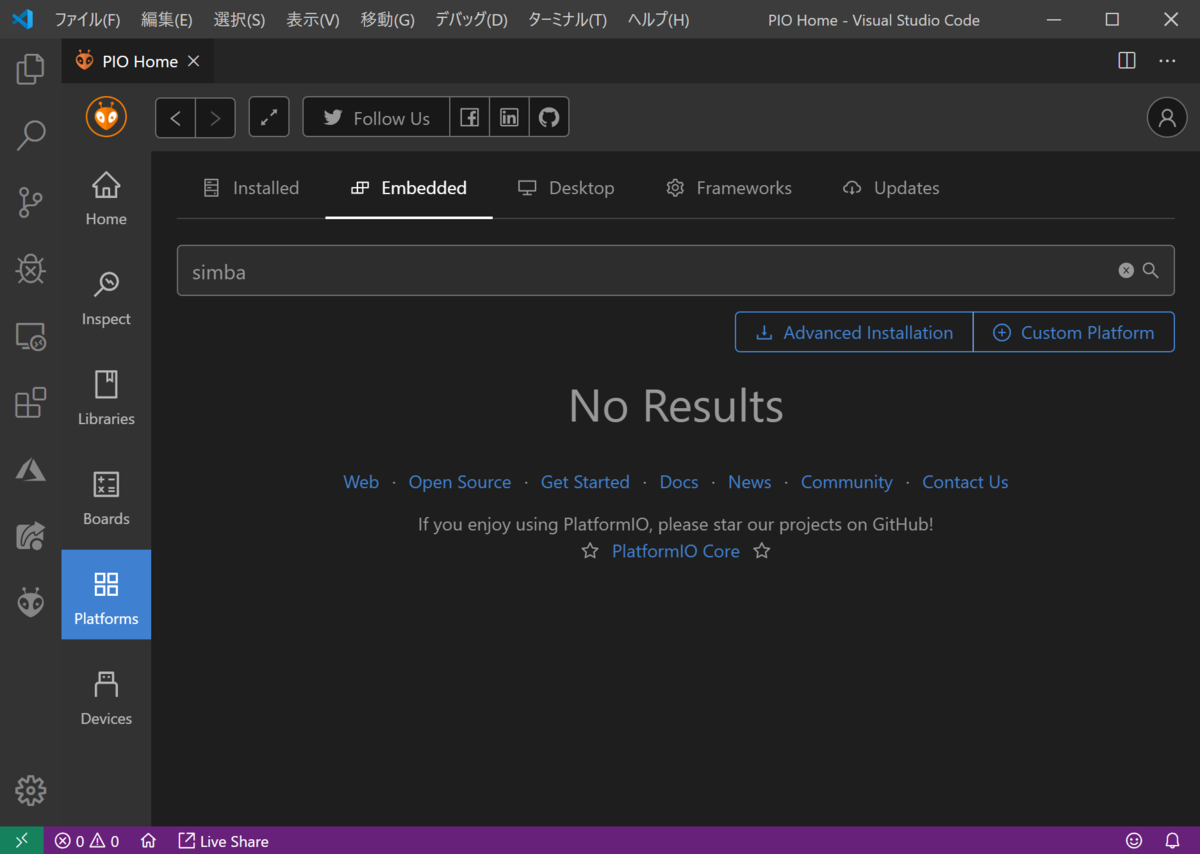Go to Libraries in PIO sidebar

coord(106,399)
